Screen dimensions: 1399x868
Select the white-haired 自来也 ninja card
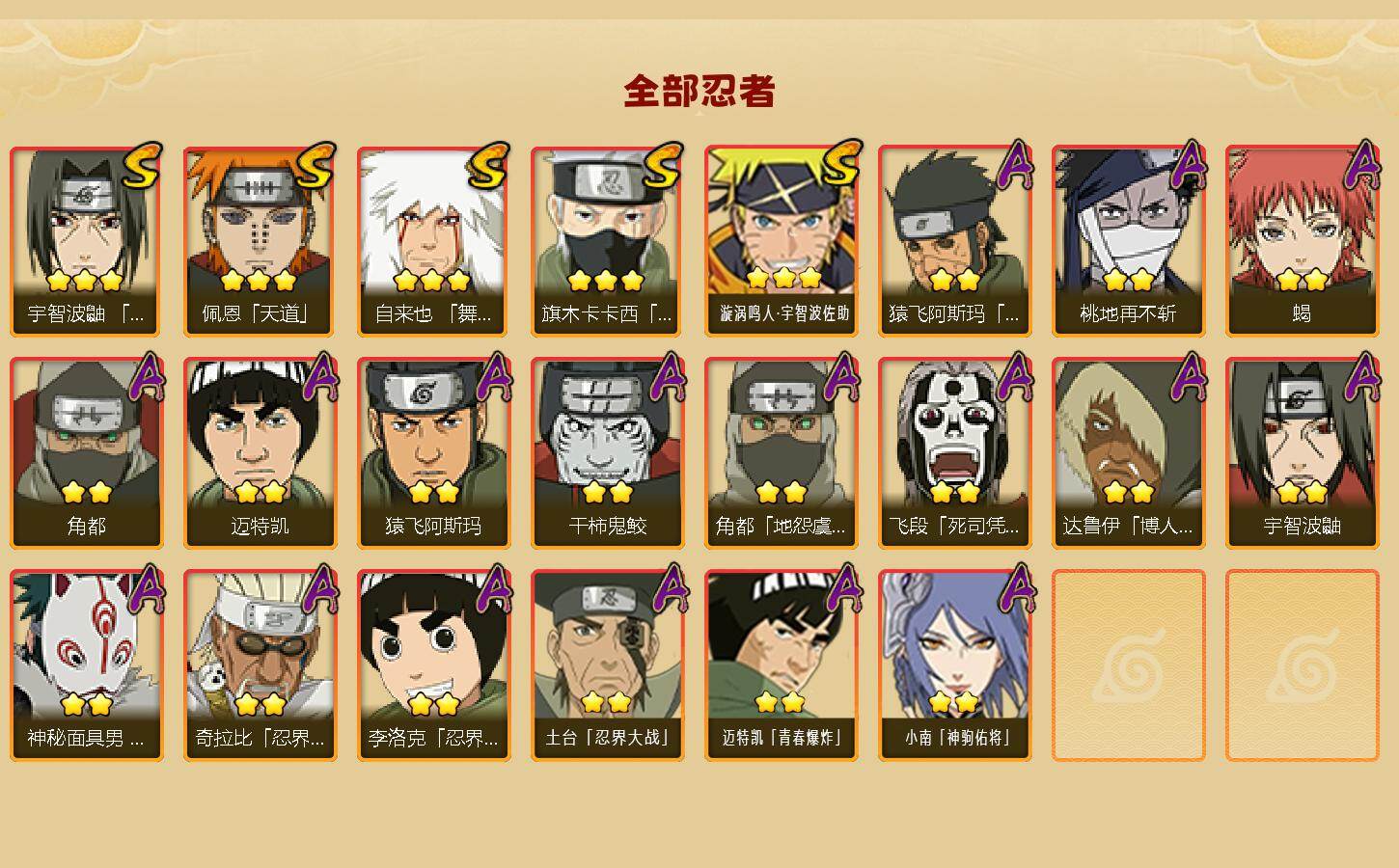pyautogui.click(x=433, y=241)
